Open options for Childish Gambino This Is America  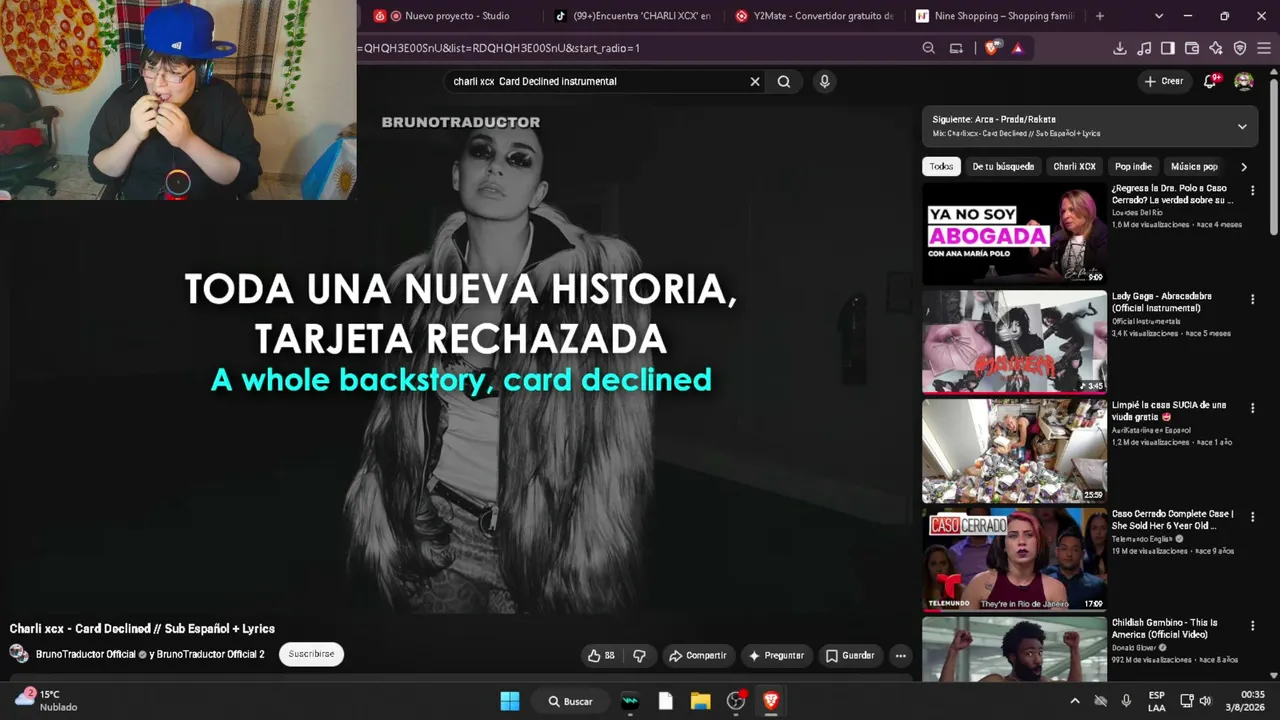pos(1252,626)
